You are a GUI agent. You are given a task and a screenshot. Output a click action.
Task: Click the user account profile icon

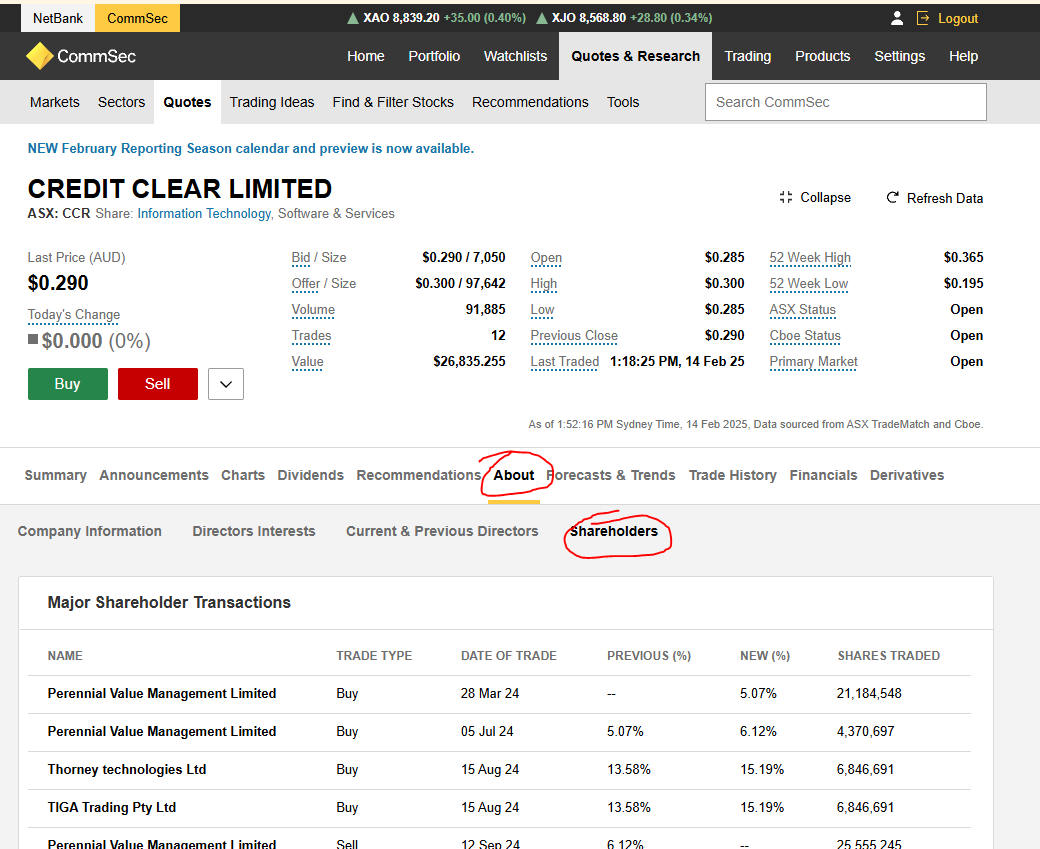pyautogui.click(x=897, y=18)
